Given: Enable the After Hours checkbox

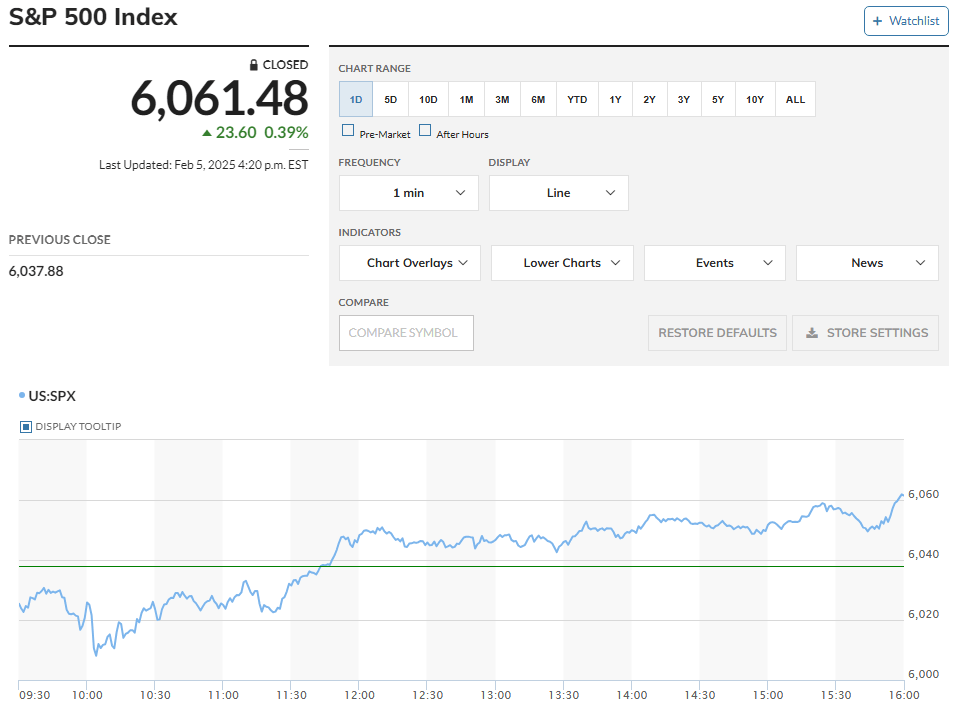Looking at the screenshot, I should click(x=425, y=131).
